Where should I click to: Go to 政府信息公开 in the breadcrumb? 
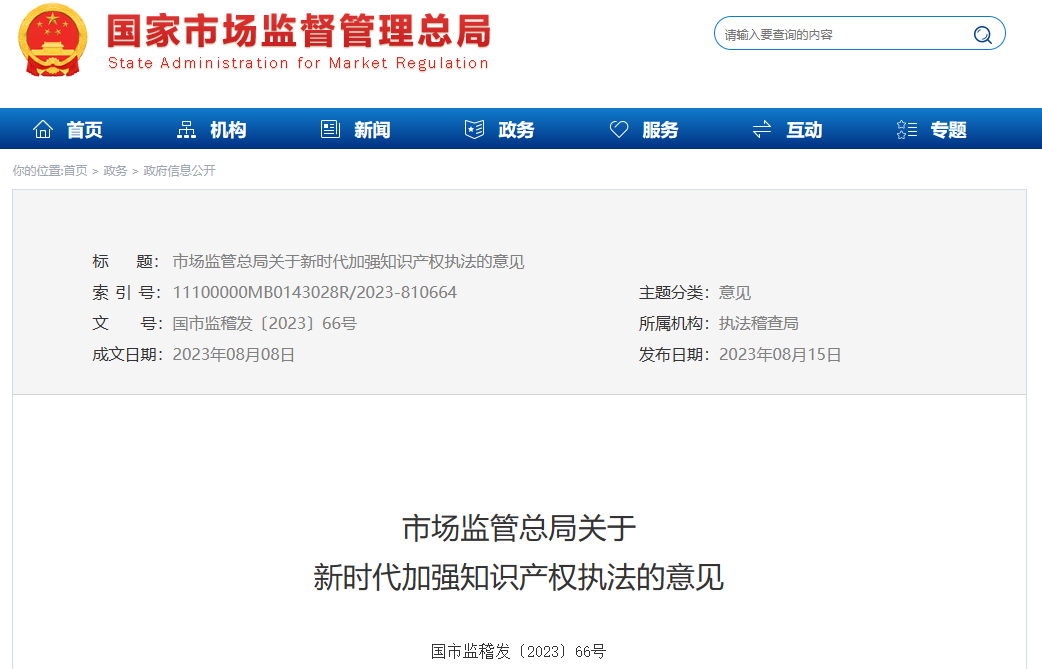point(179,171)
